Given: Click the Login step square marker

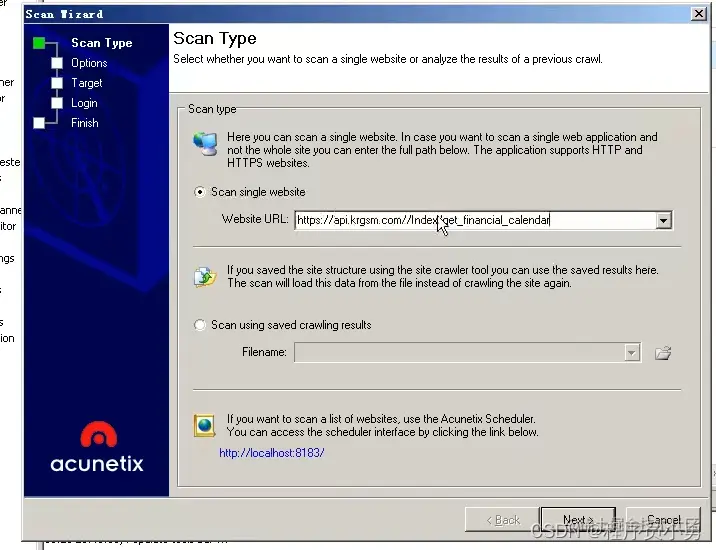Looking at the screenshot, I should tap(57, 103).
